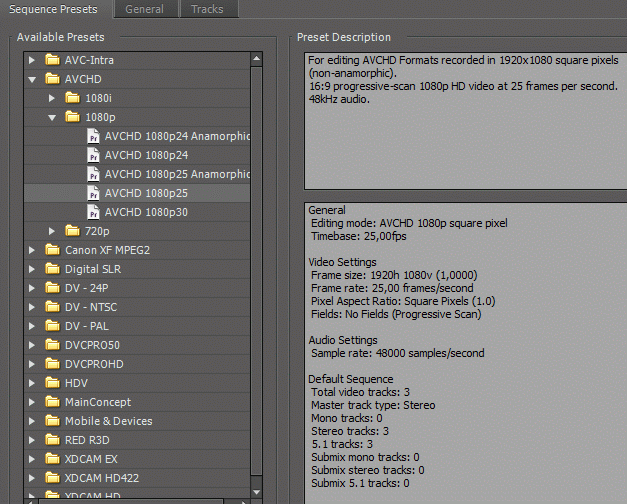The height and width of the screenshot is (504, 627).
Task: Expand the HDV folder arrow
Action: point(32,383)
